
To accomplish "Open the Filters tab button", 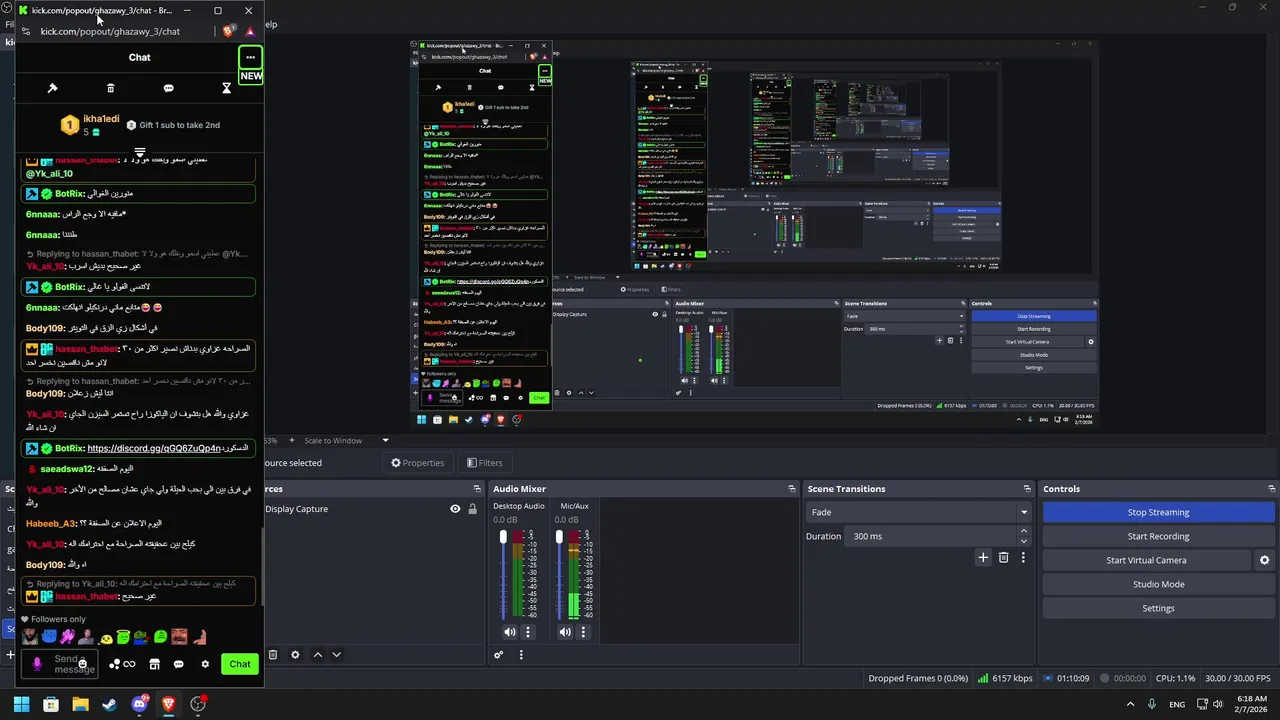I will click(485, 463).
